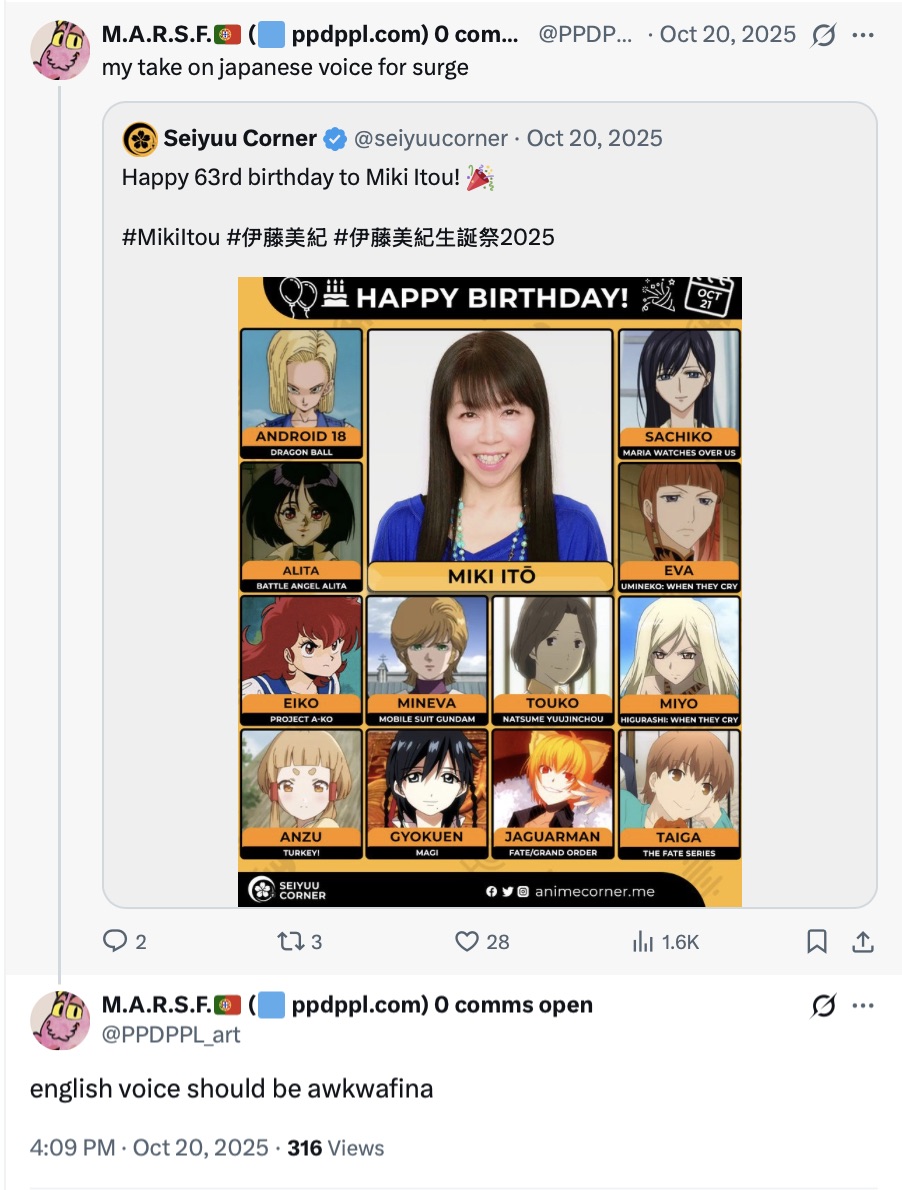Viewport: 902px width, 1190px height.
Task: Open the view analytics bar chart icon
Action: pyautogui.click(x=643, y=942)
